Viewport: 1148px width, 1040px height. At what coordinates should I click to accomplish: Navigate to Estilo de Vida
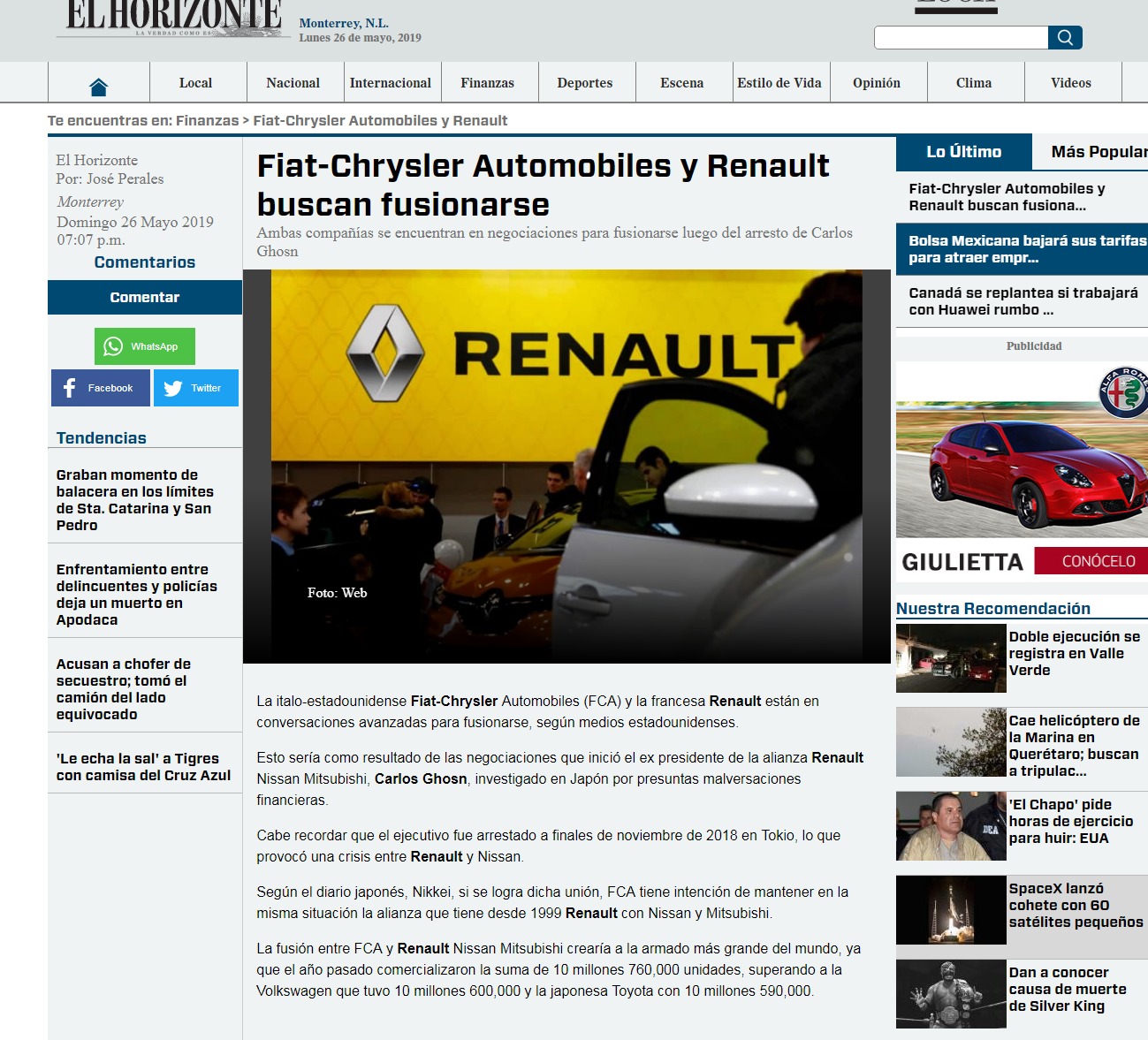[x=779, y=82]
